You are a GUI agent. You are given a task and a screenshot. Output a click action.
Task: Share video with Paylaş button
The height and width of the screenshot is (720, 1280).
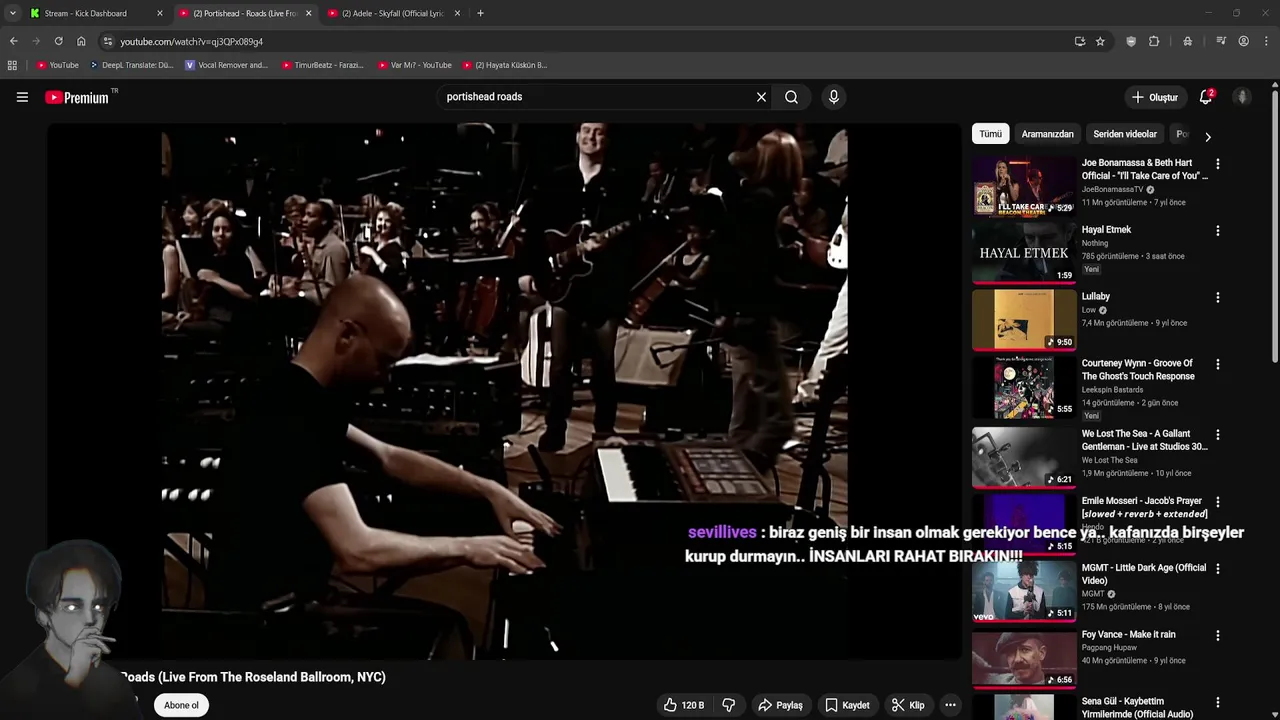(x=780, y=705)
